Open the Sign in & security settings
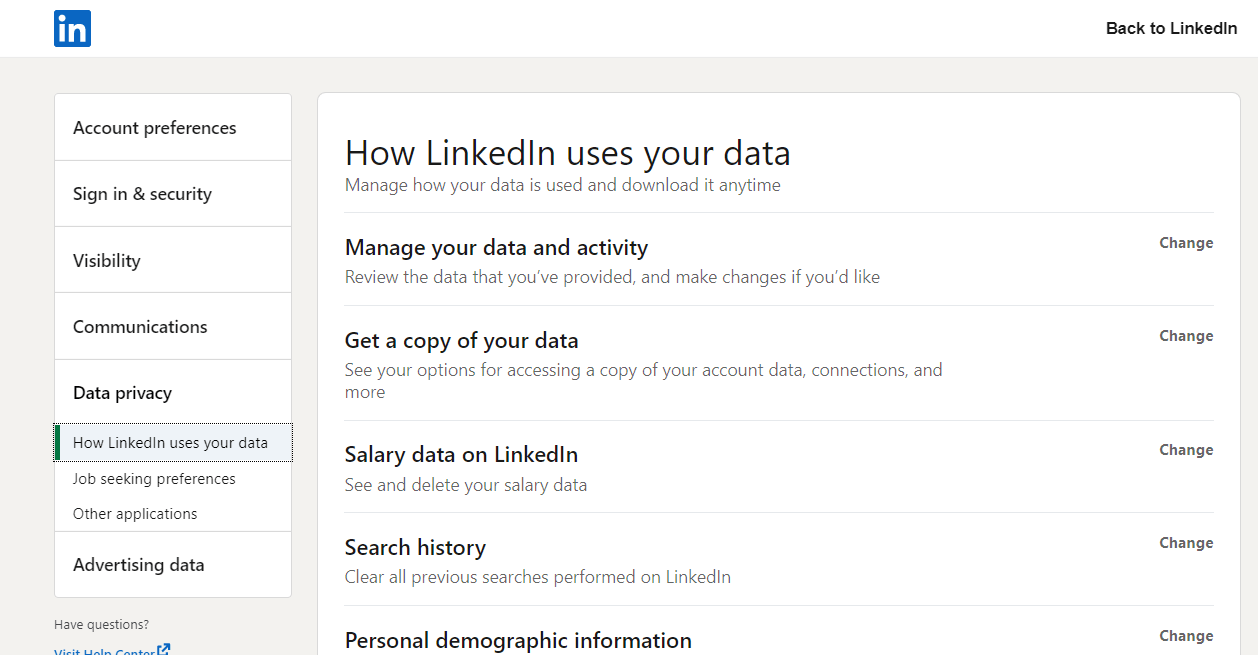Image resolution: width=1258 pixels, height=655 pixels. tap(142, 193)
